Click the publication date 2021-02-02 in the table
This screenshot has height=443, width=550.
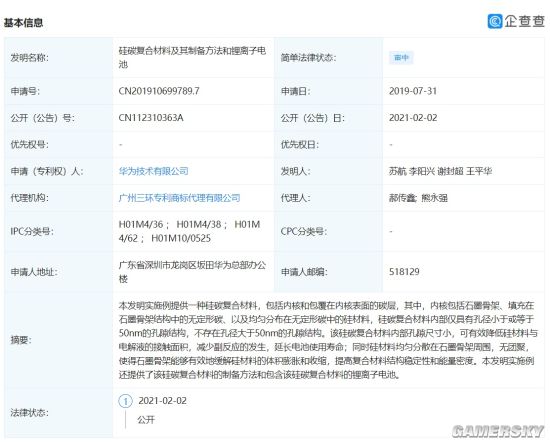(413, 118)
